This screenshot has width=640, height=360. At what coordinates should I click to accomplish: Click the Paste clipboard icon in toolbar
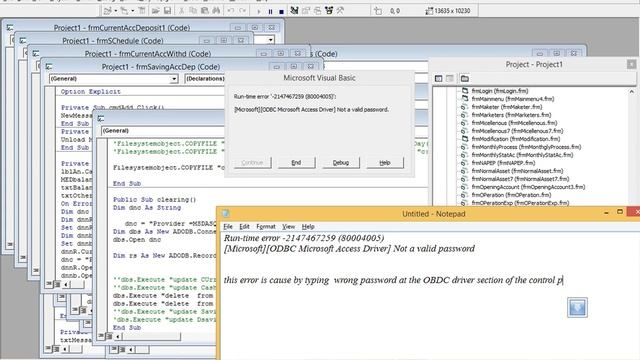(x=204, y=11)
